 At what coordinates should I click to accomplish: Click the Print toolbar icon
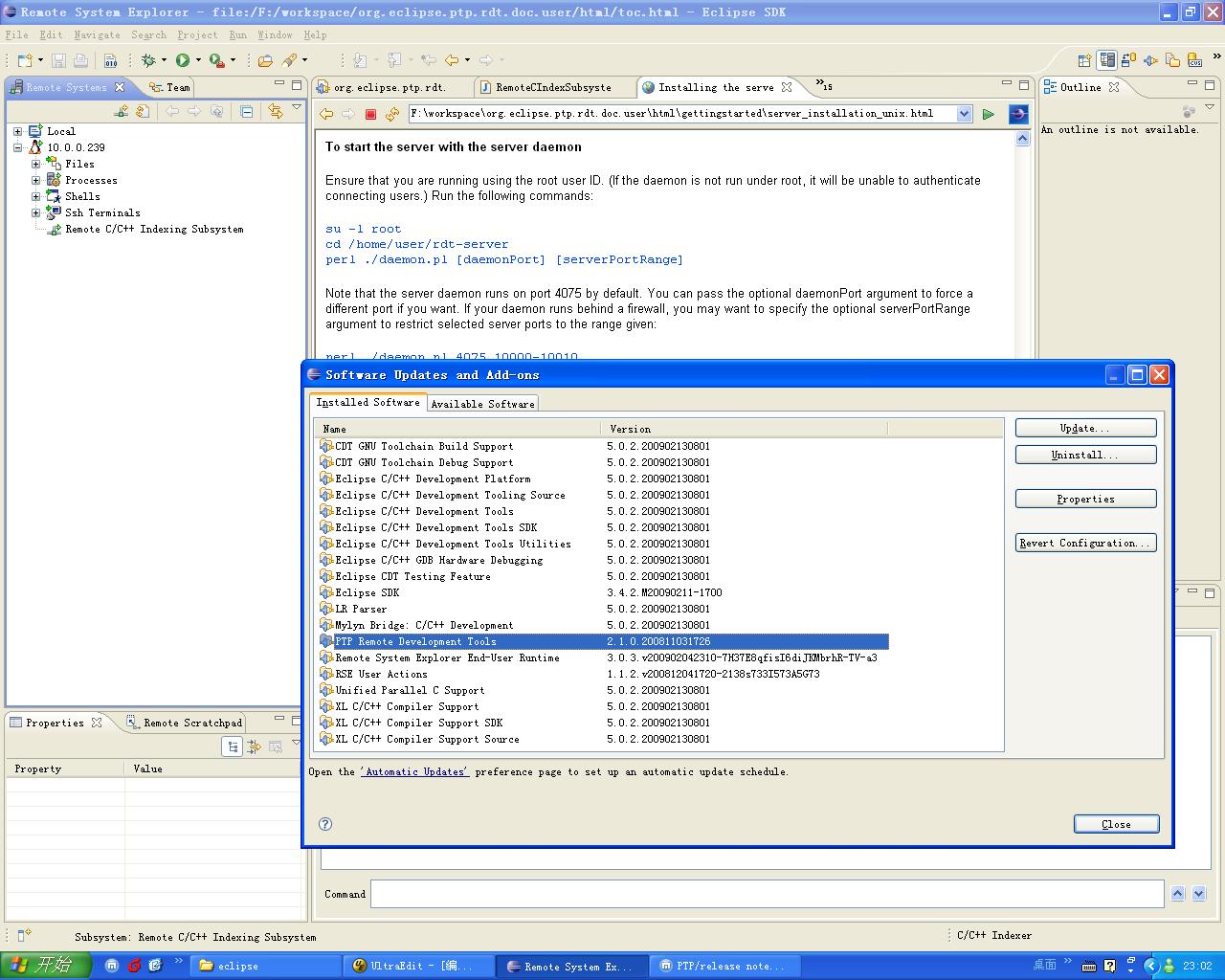[x=80, y=60]
